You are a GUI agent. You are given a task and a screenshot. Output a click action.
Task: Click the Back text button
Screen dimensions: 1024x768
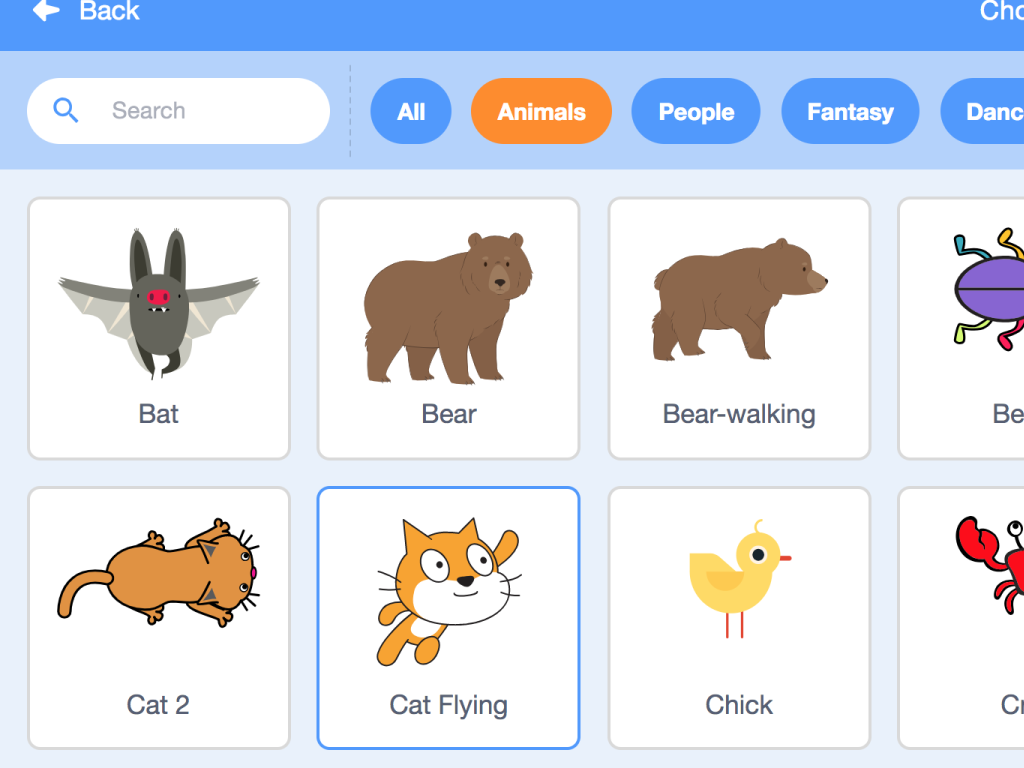(x=109, y=10)
